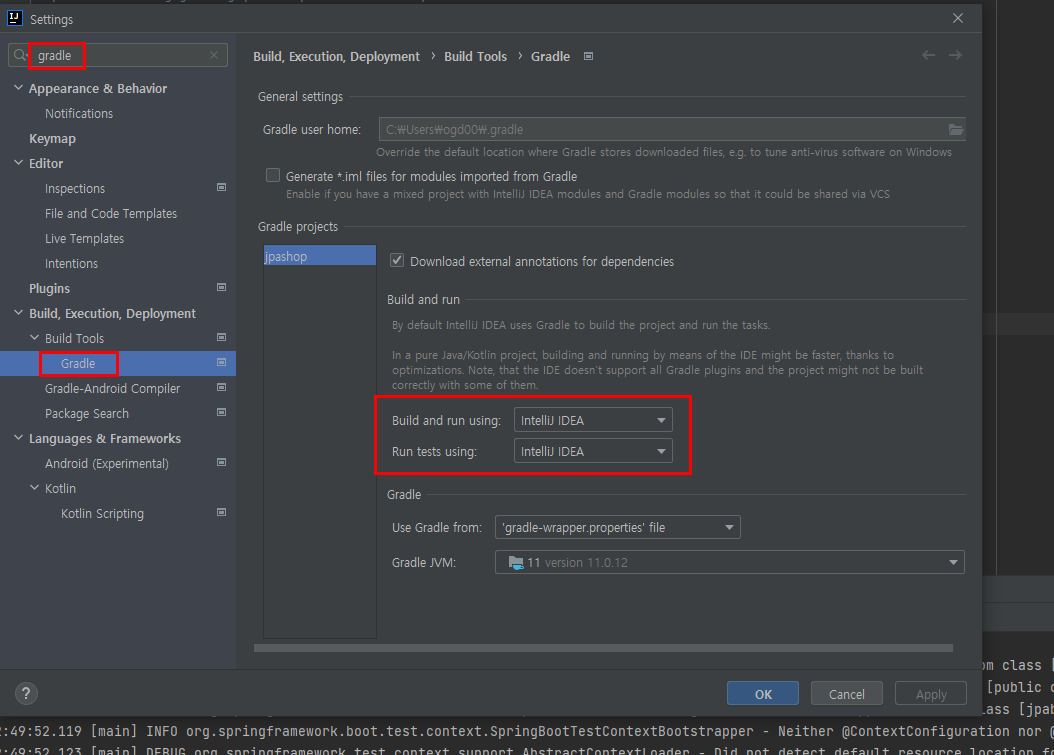
Task: Click into the settings search field
Action: [x=118, y=55]
